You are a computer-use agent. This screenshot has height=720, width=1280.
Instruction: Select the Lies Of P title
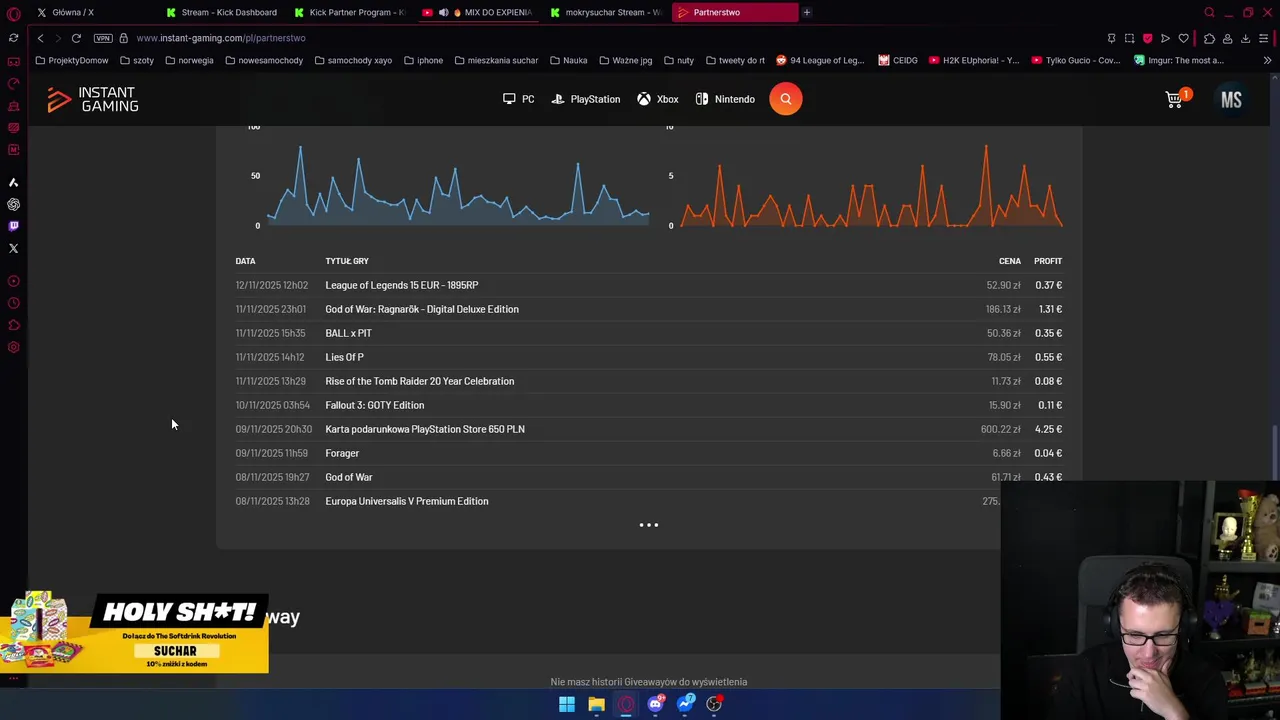click(x=344, y=357)
